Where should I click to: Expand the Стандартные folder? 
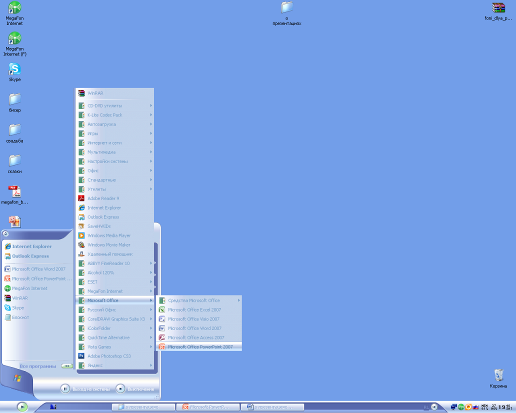click(115, 180)
